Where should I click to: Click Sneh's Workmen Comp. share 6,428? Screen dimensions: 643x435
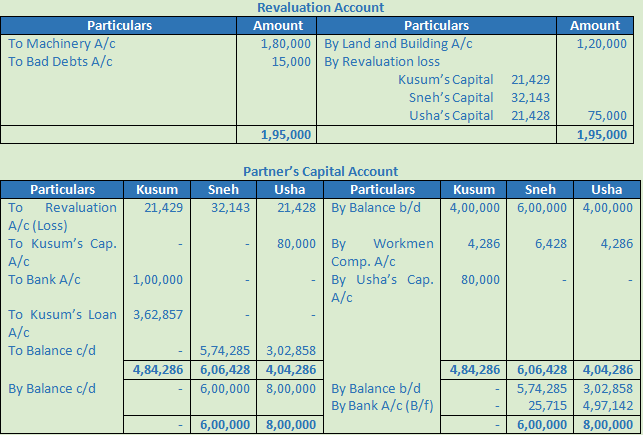pyautogui.click(x=551, y=244)
